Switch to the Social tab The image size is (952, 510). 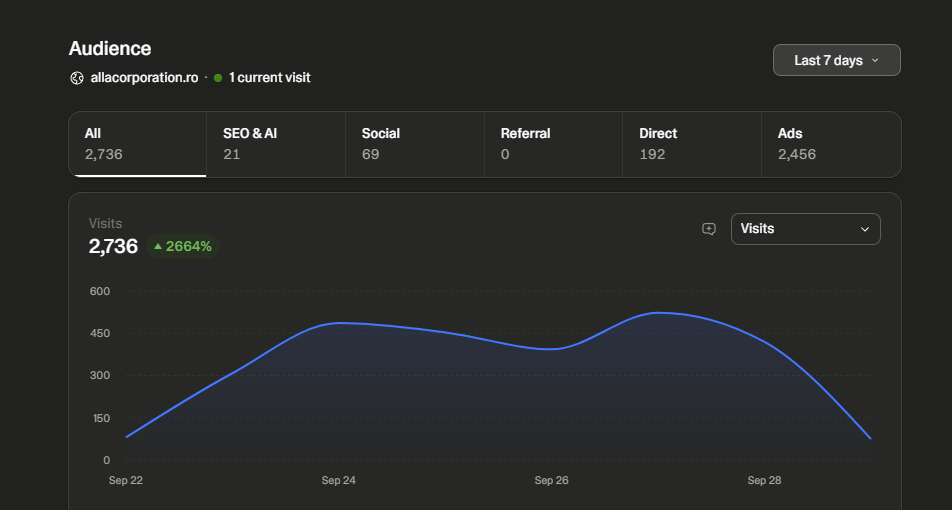click(415, 144)
